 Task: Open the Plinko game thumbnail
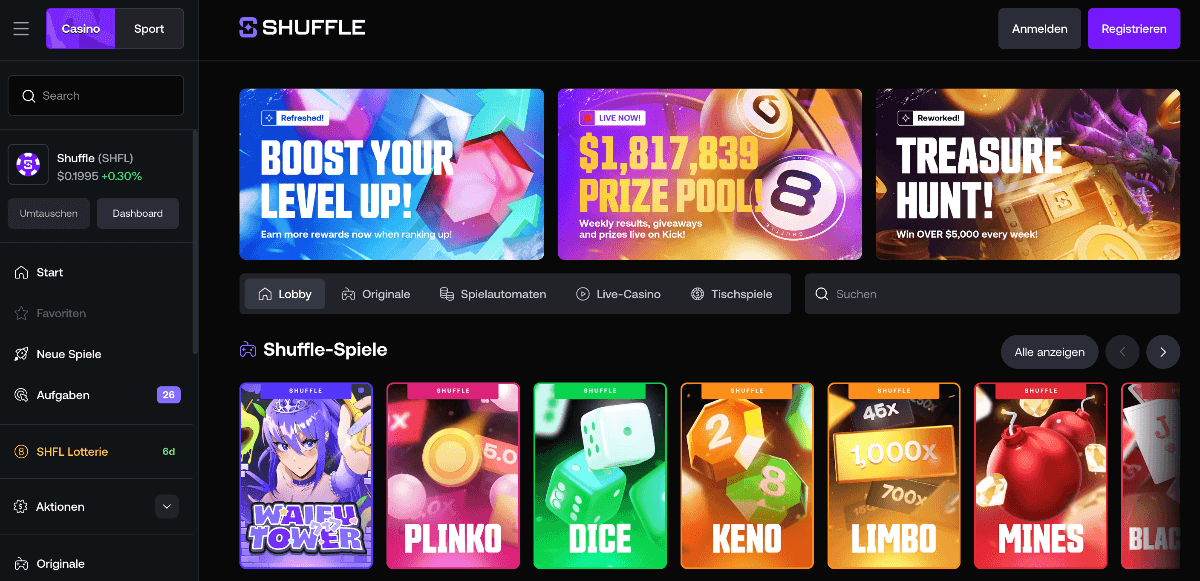point(453,476)
